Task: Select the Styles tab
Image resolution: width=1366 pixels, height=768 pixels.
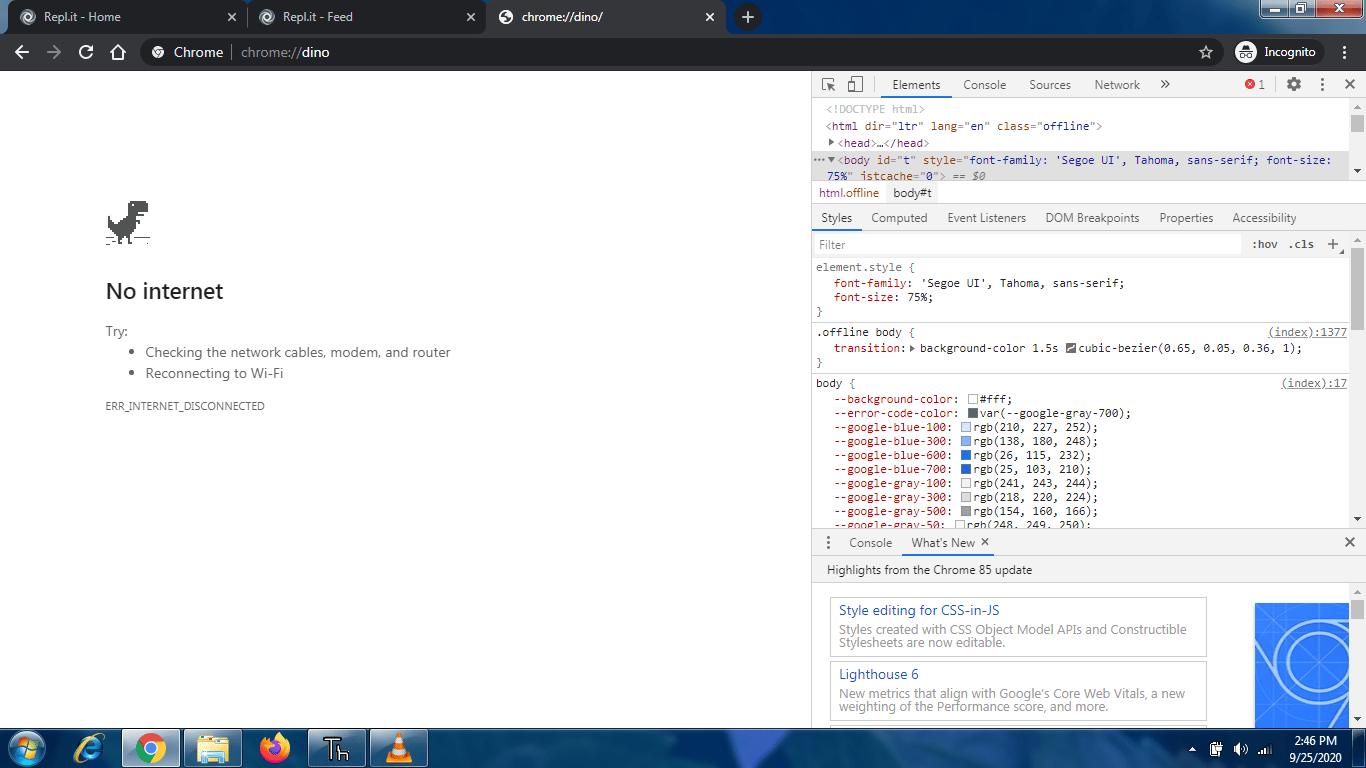Action: [837, 218]
